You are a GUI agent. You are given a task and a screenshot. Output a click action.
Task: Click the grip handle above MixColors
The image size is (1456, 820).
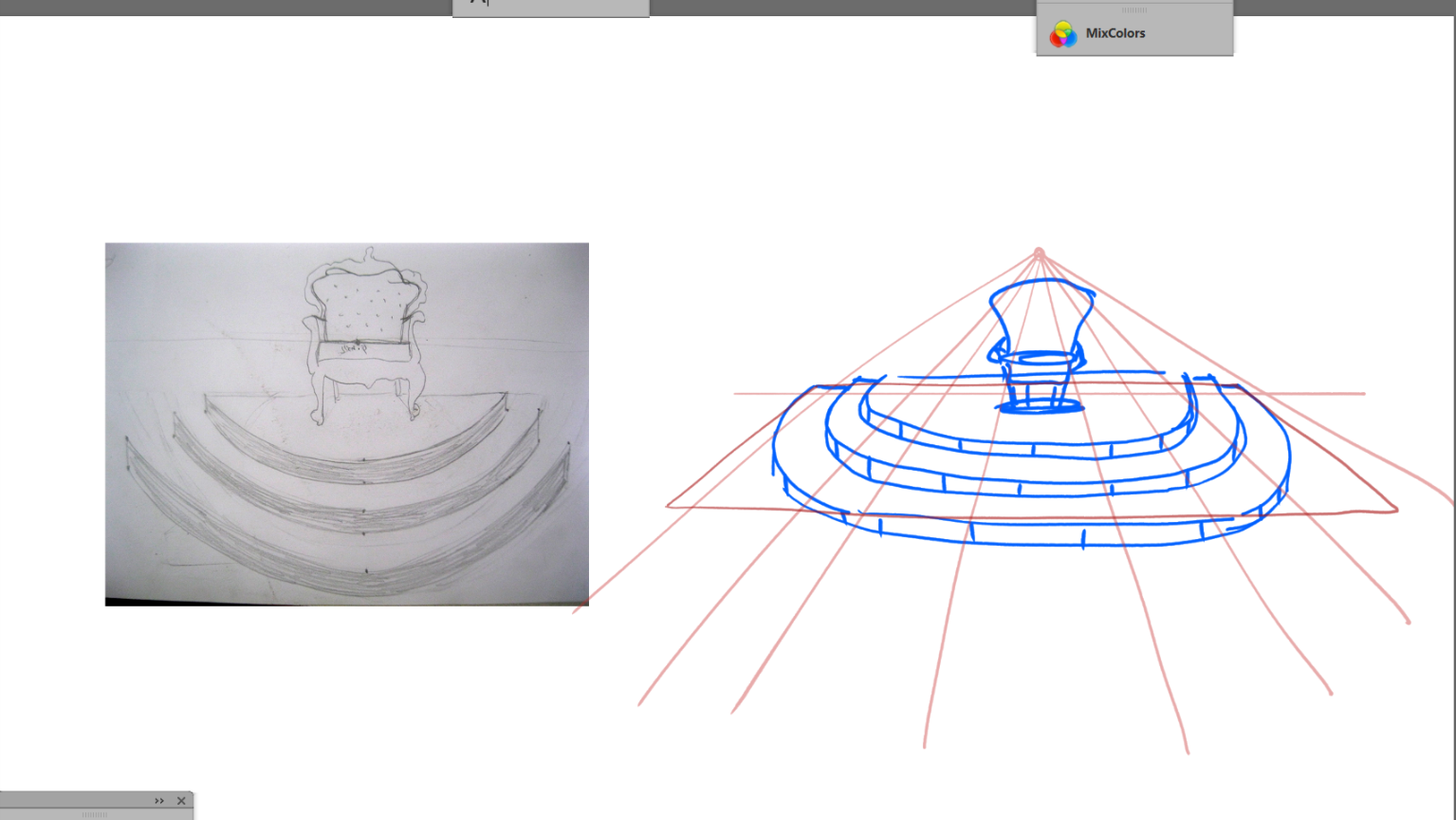pyautogui.click(x=1134, y=9)
